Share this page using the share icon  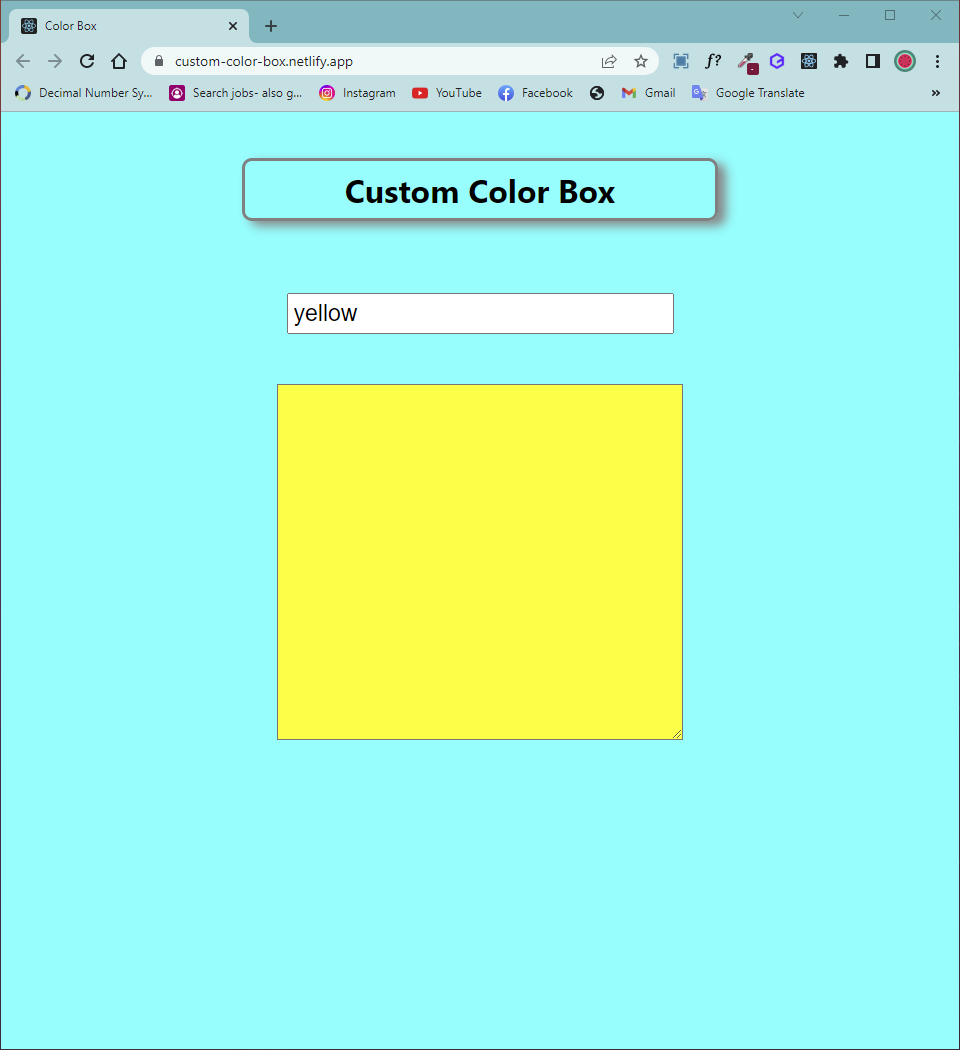pos(609,62)
